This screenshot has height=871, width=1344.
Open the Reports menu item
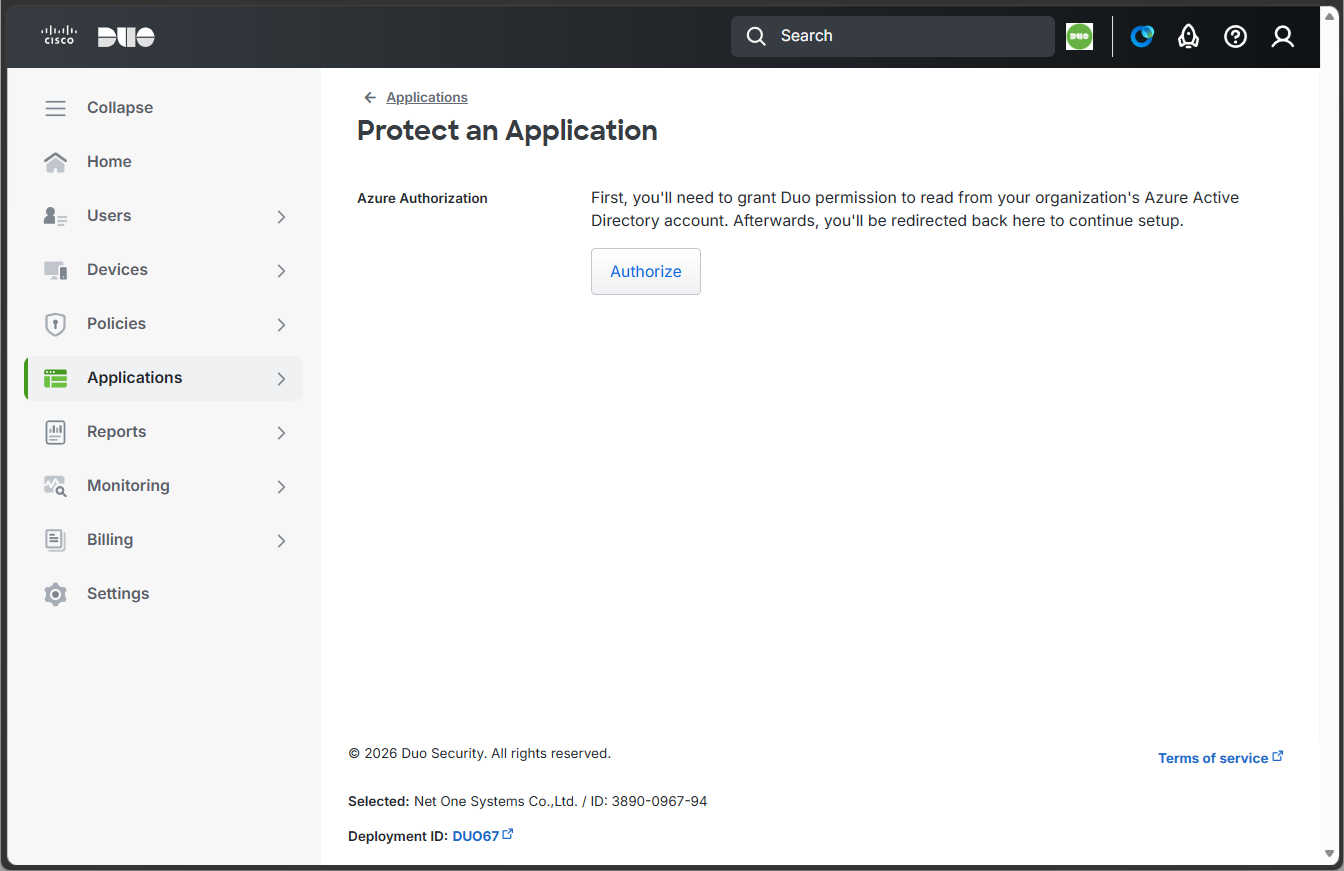[x=163, y=432]
